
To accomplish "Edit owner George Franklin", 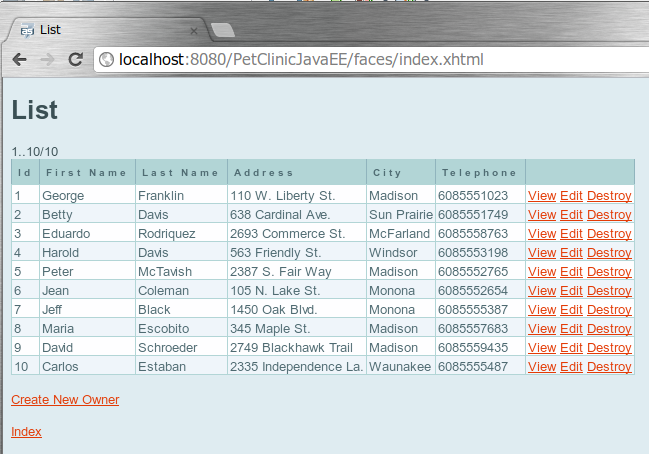I will [x=571, y=196].
